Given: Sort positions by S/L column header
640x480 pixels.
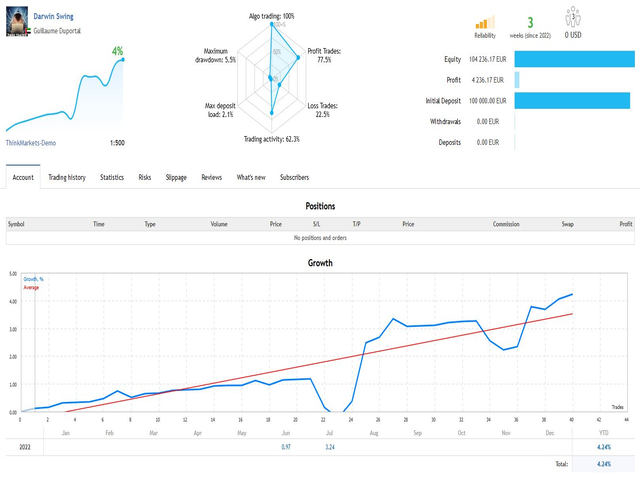Looking at the screenshot, I should point(316,224).
